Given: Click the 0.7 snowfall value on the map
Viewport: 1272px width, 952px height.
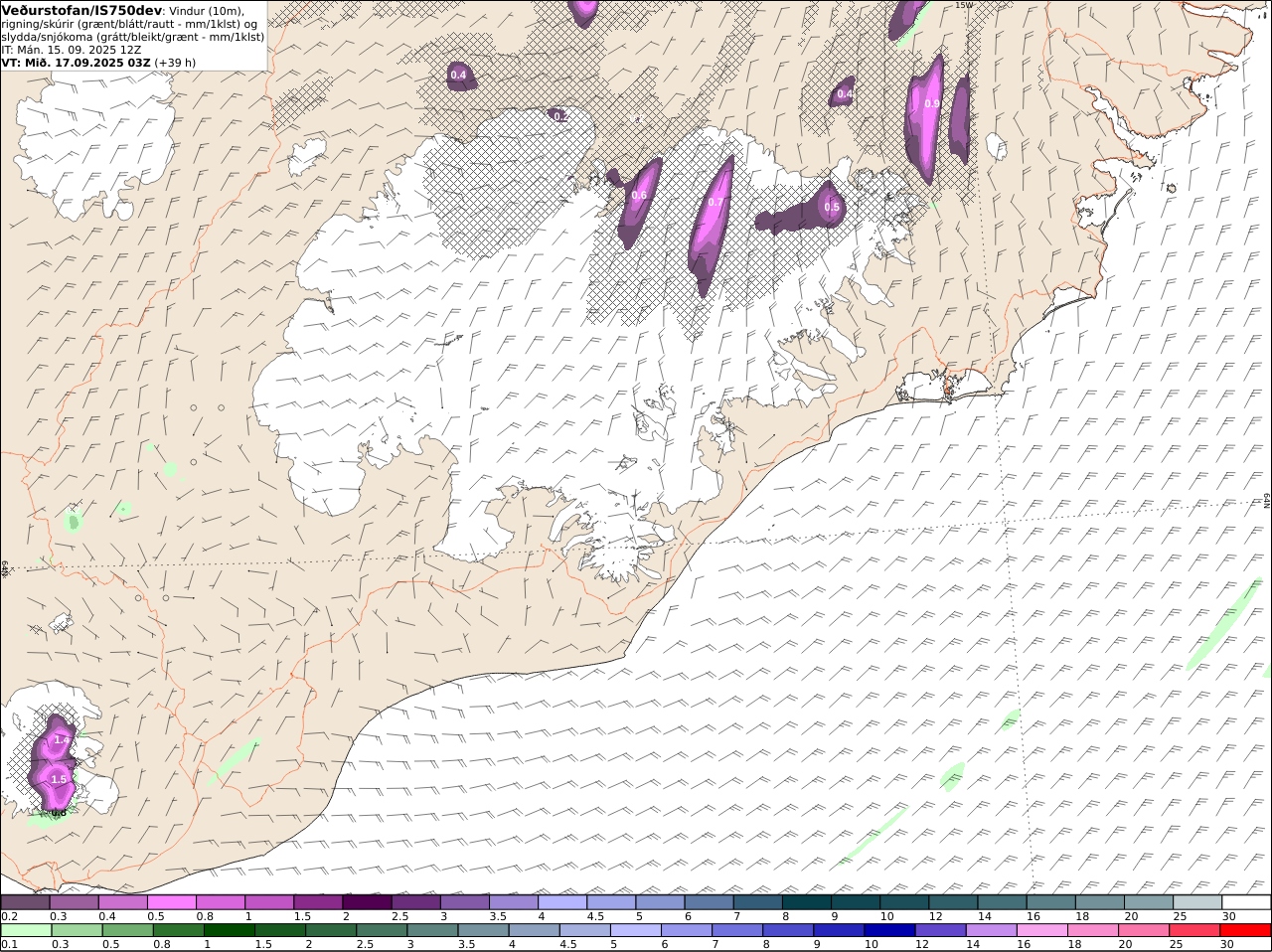Looking at the screenshot, I should pos(715,202).
